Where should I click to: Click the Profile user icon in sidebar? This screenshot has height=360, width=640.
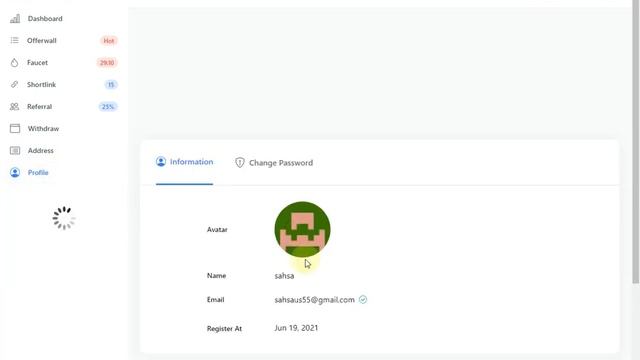[x=15, y=172]
